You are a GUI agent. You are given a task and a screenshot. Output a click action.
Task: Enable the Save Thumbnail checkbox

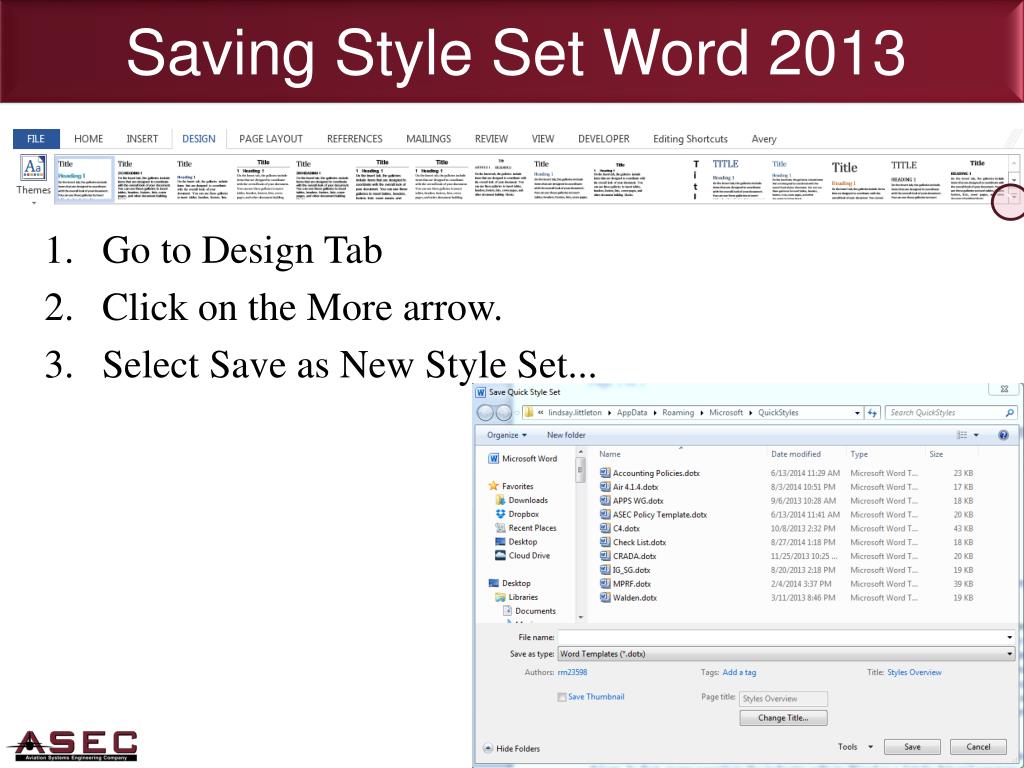coord(562,697)
